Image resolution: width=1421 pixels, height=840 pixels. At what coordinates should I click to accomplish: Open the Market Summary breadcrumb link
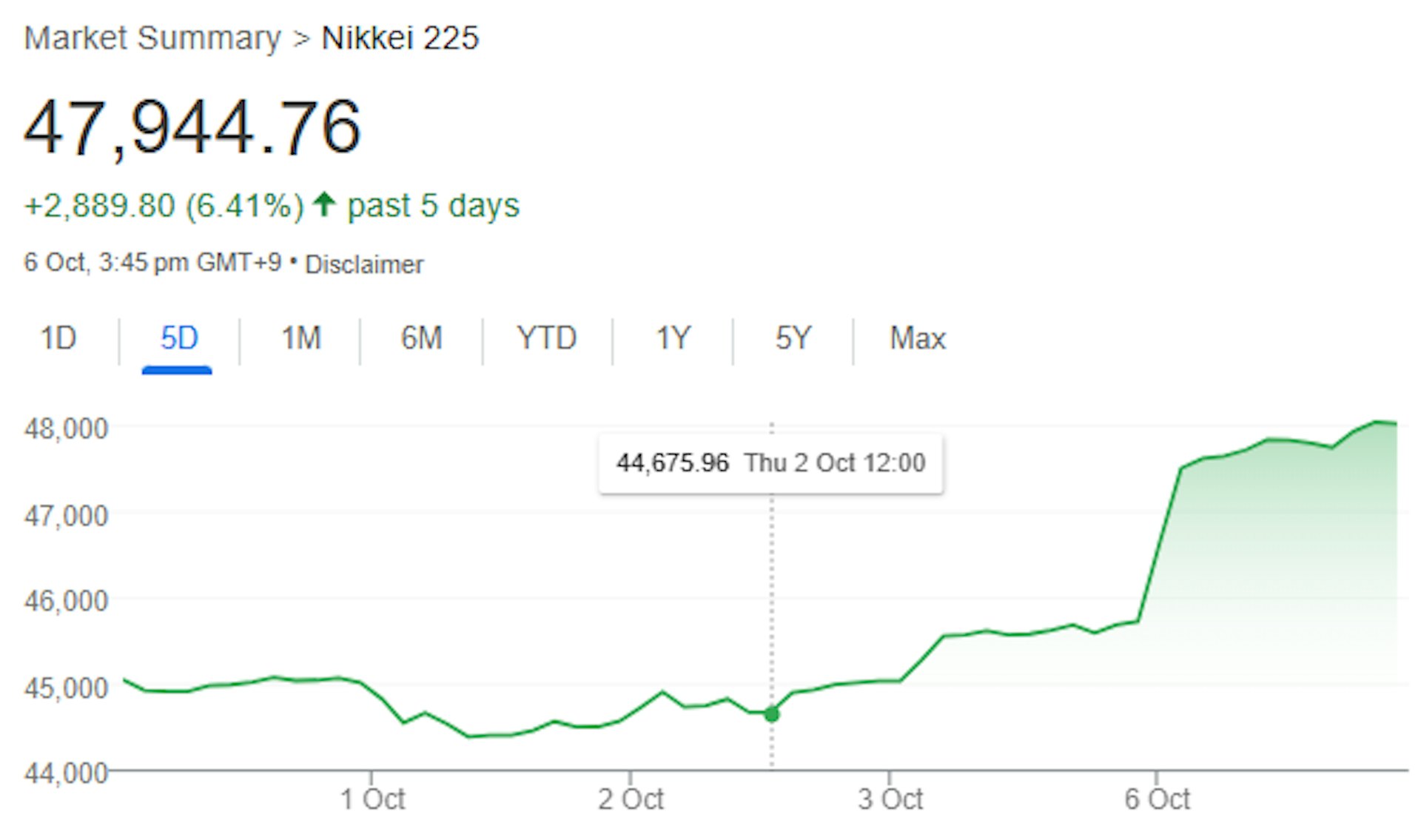152,38
